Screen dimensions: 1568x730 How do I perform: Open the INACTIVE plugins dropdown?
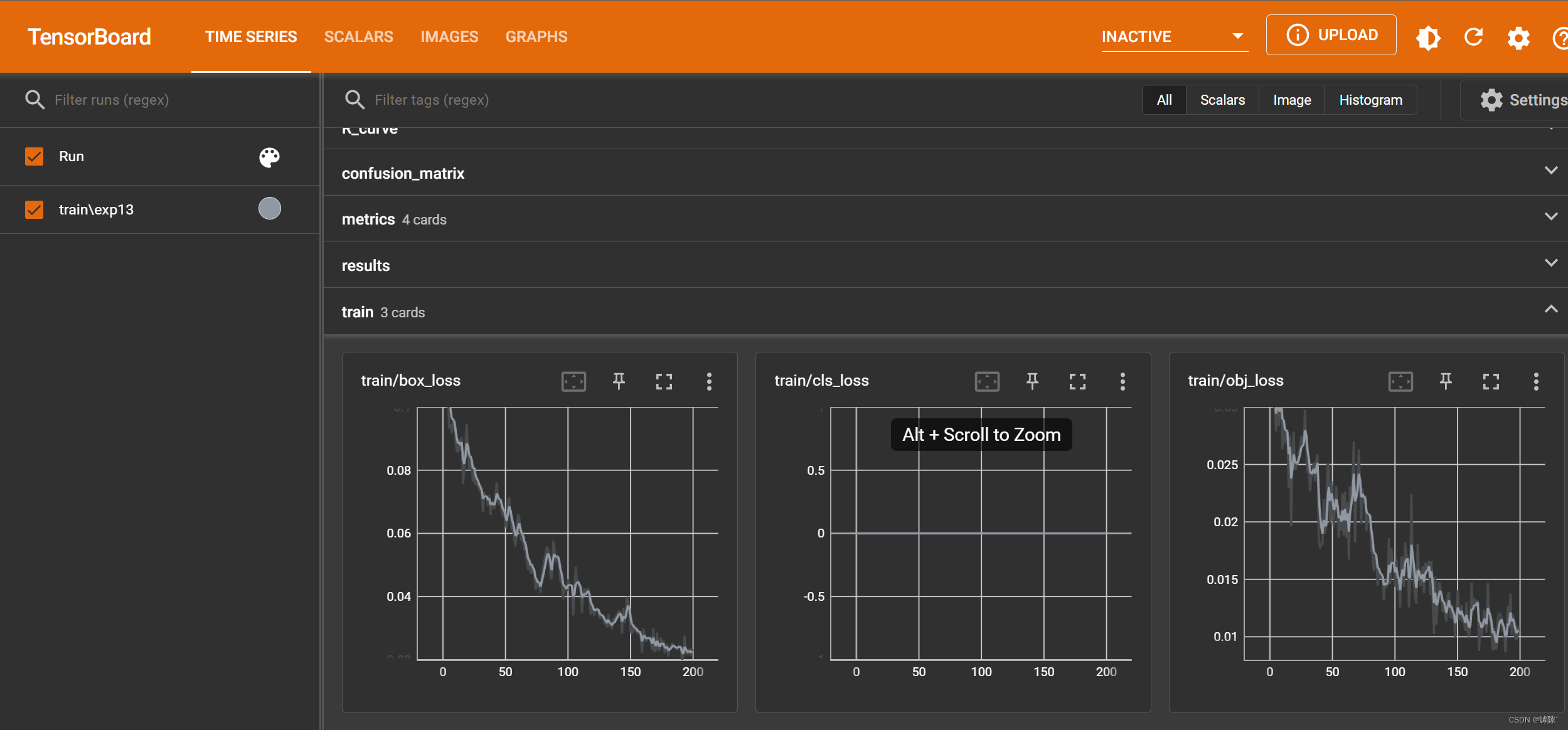click(x=1174, y=36)
